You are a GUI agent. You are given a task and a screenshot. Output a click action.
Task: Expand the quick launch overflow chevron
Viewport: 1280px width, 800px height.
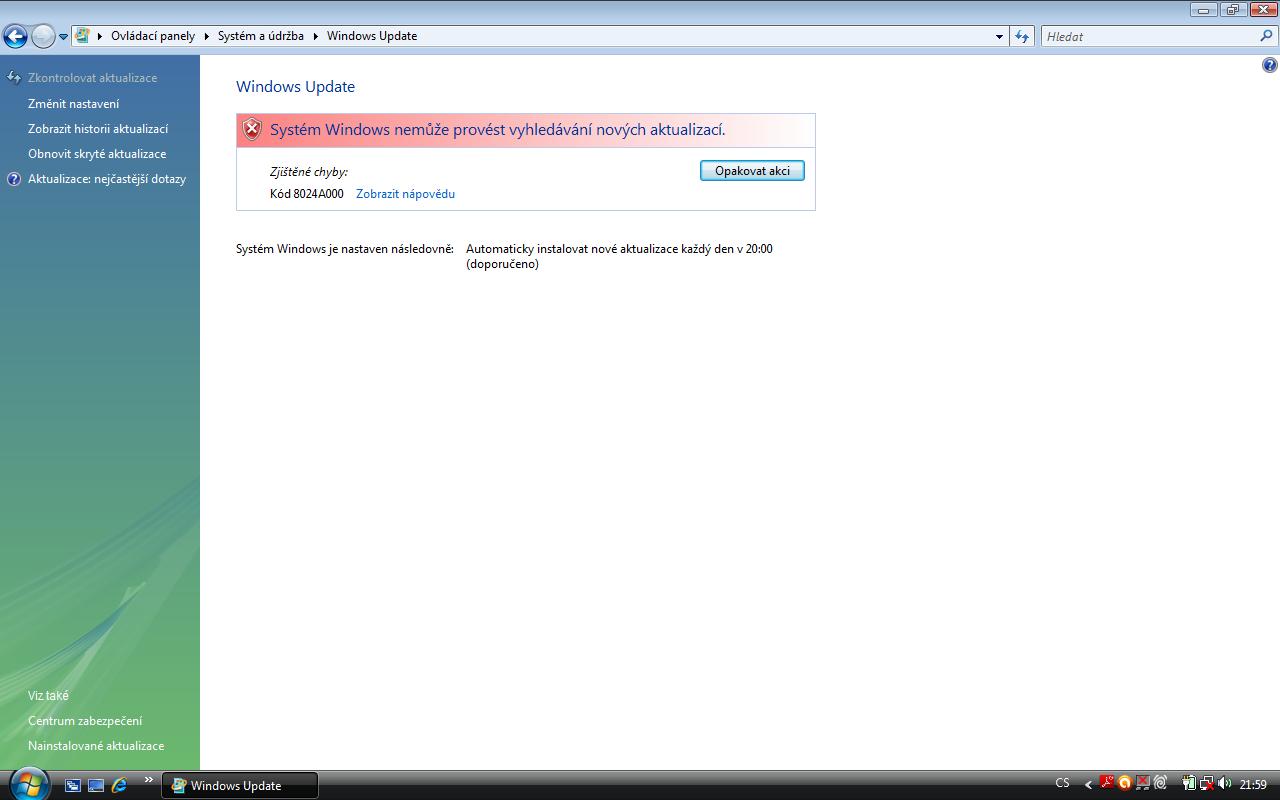pos(149,780)
